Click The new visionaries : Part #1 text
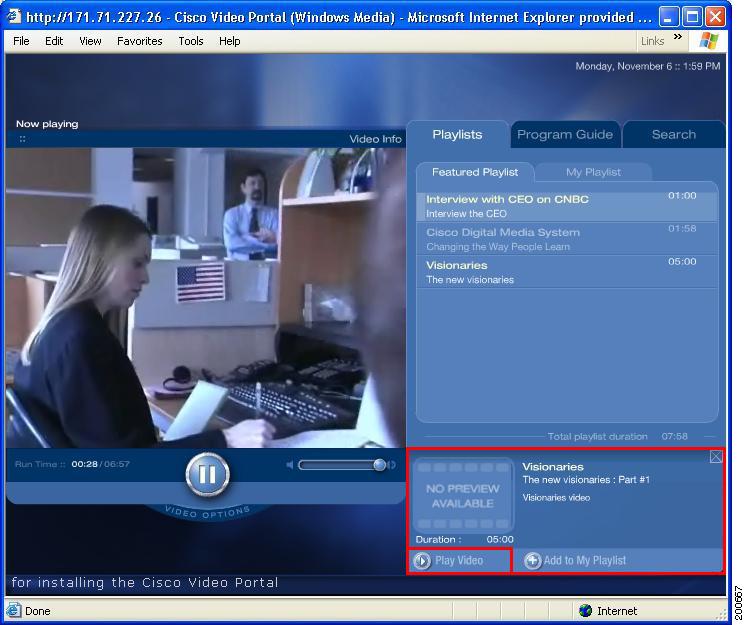The image size is (745, 625). click(x=586, y=480)
